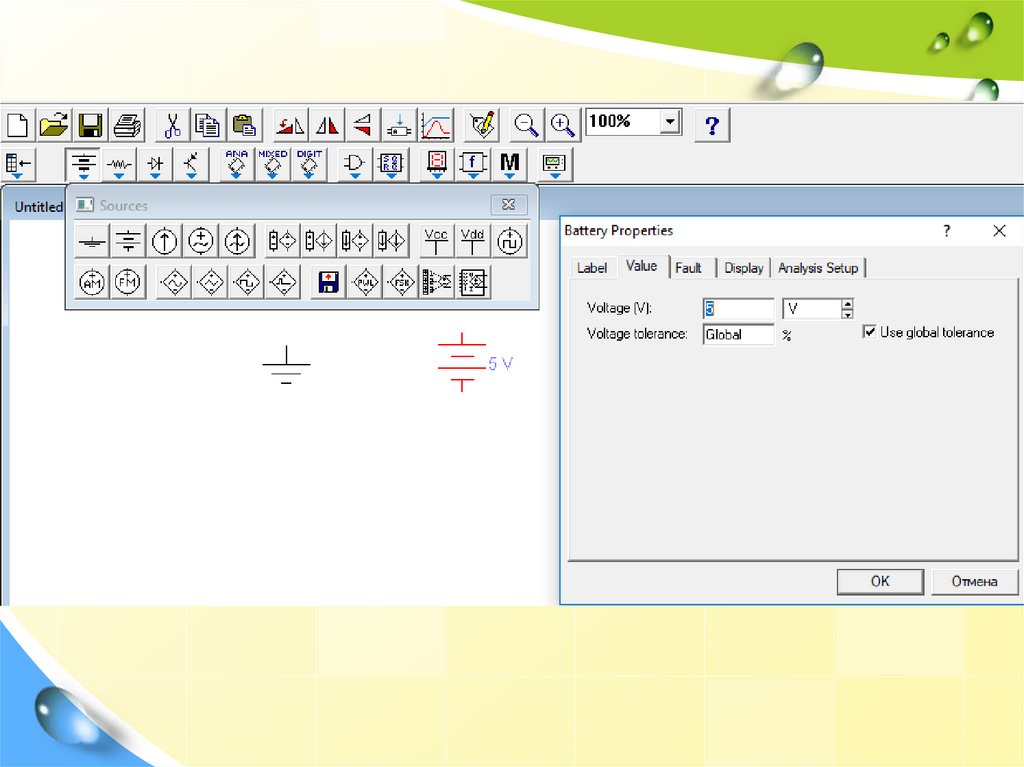Open the Analysis Setup tab

[818, 268]
